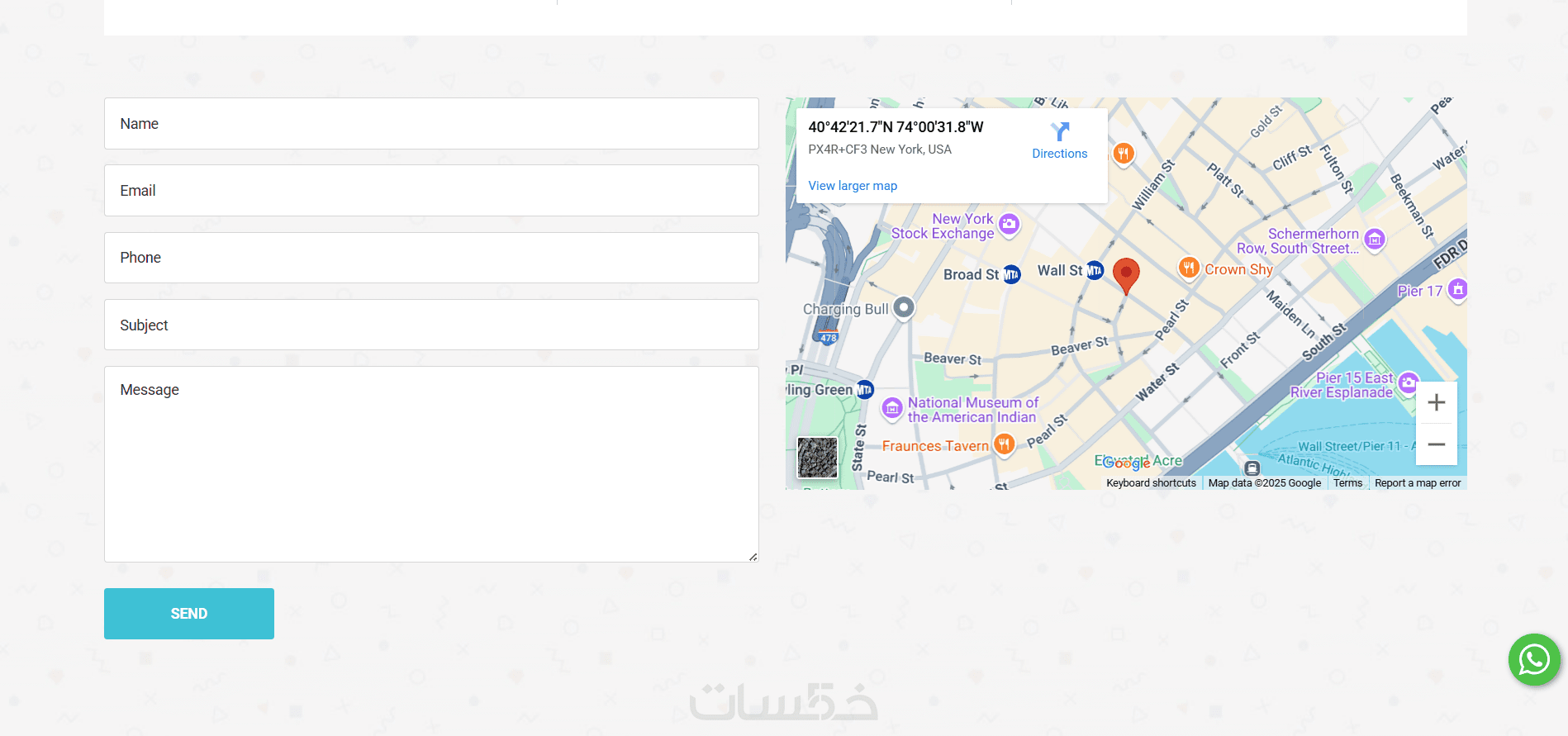Viewport: 1568px width, 736px height.
Task: Click the Directions arrow icon on map
Action: [x=1060, y=132]
